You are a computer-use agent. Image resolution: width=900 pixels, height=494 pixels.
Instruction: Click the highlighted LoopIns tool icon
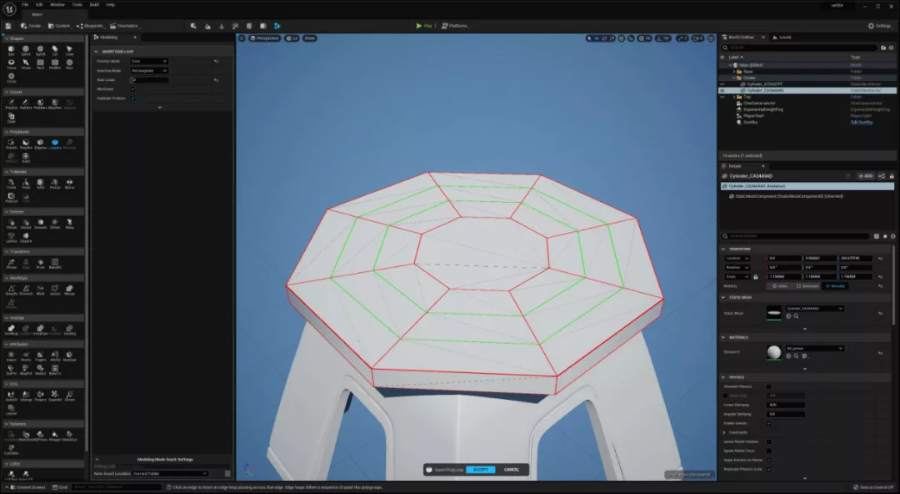[x=55, y=143]
